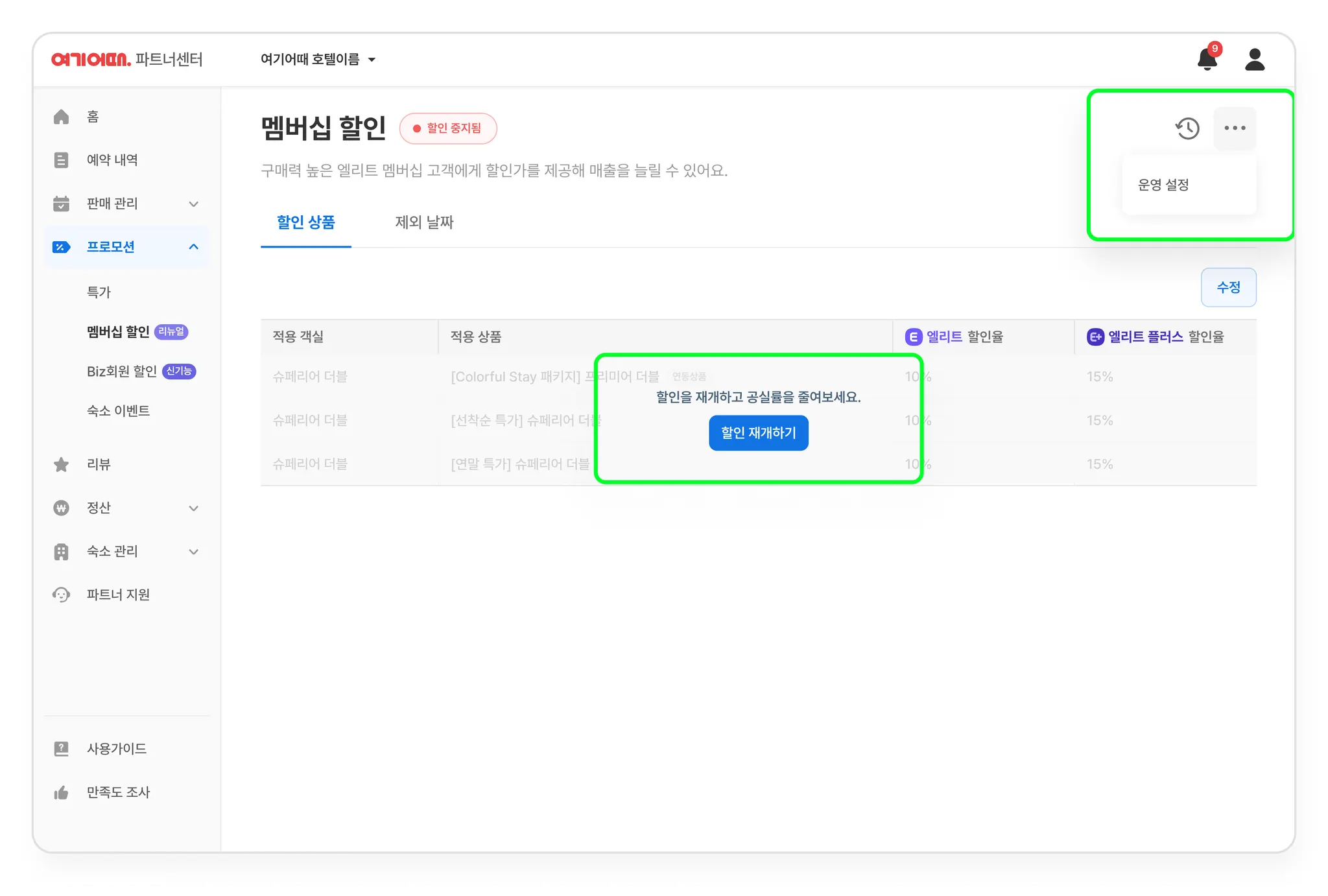Open the change history clock icon
Screen dimensions: 1328x896
pyautogui.click(x=1187, y=128)
